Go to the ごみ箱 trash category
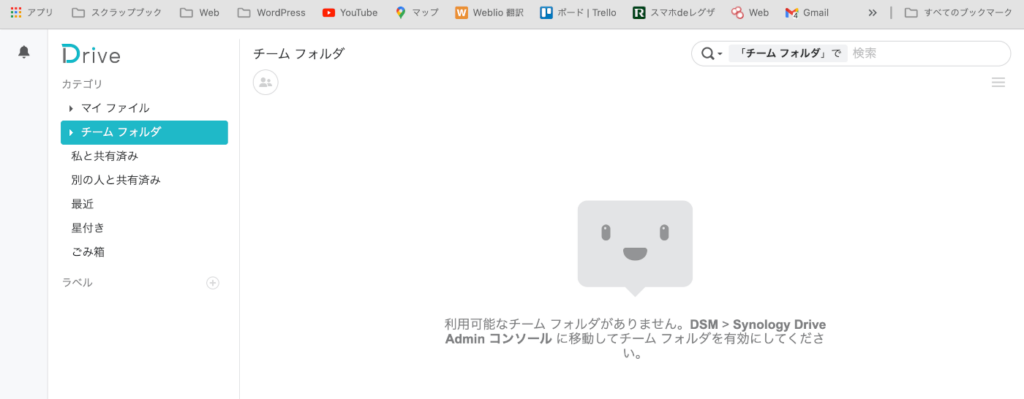Screen dimensions: 1024x399 [x=88, y=252]
